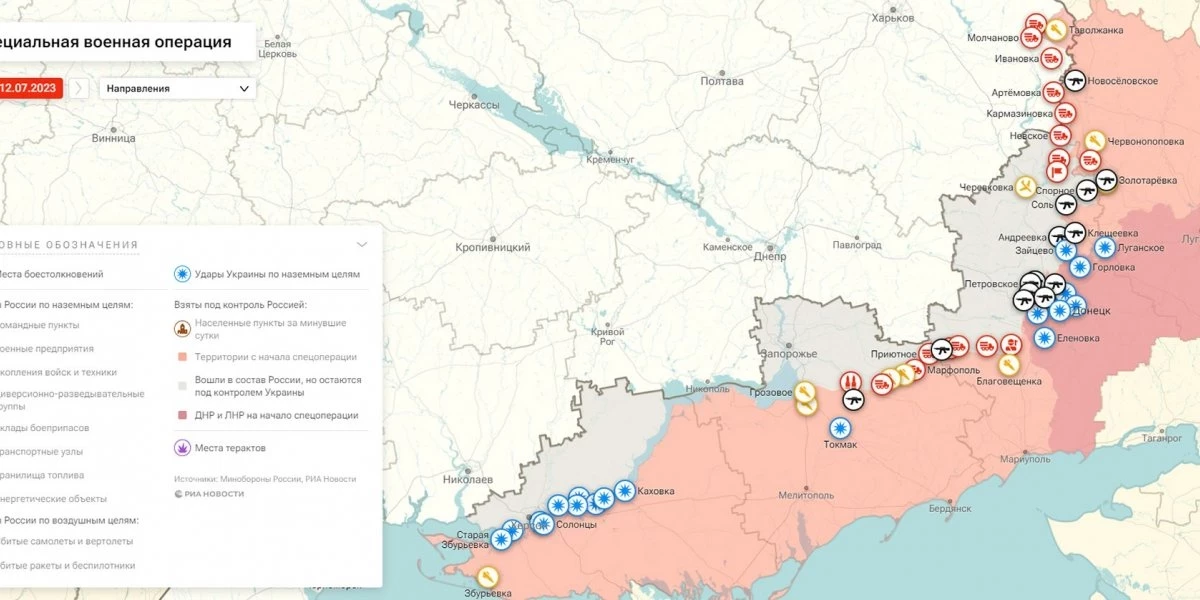Click the clash marker at Золотарёвка
The height and width of the screenshot is (600, 1200).
click(1105, 180)
